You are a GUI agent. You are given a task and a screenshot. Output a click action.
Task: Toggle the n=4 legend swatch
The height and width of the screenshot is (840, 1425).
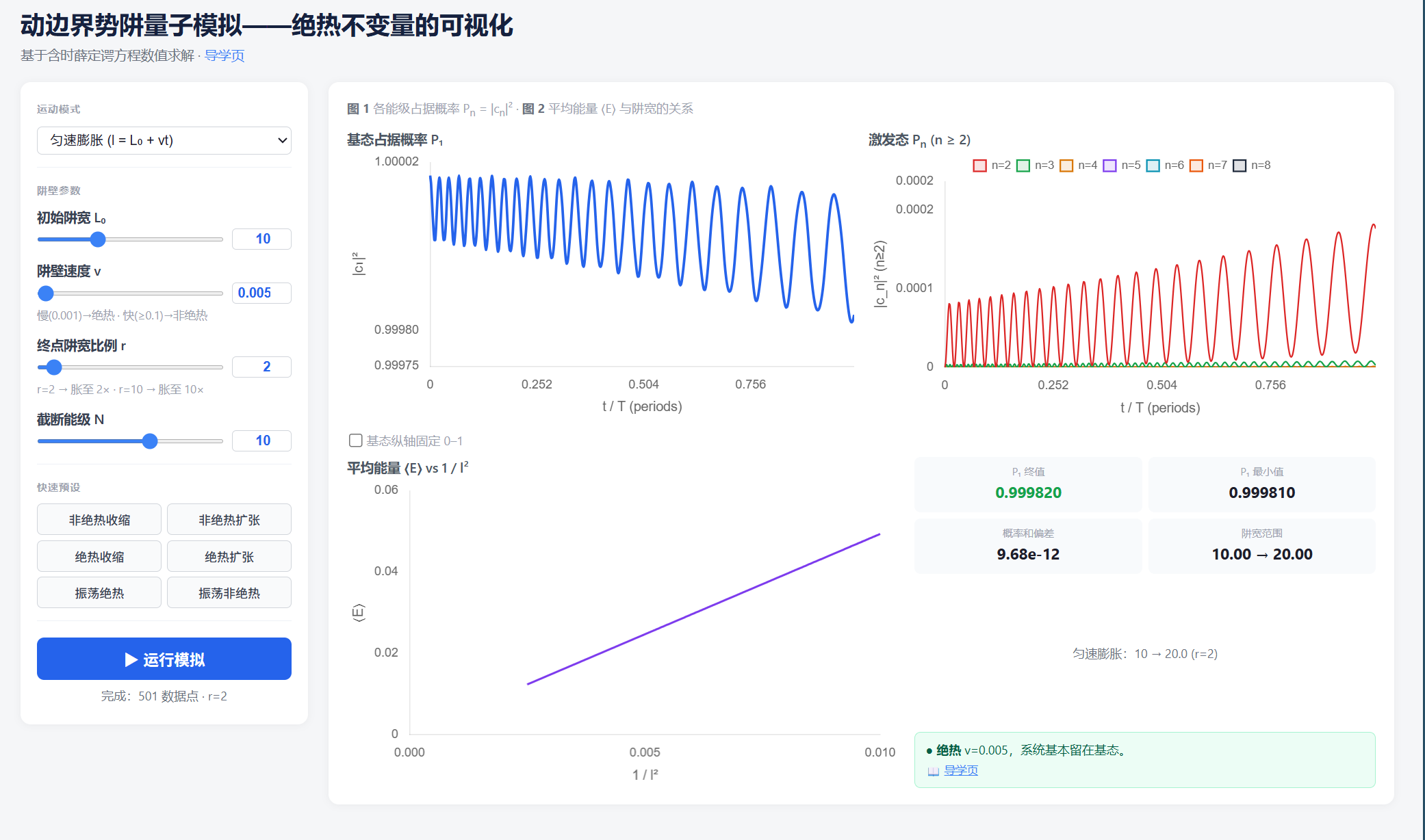(1066, 166)
